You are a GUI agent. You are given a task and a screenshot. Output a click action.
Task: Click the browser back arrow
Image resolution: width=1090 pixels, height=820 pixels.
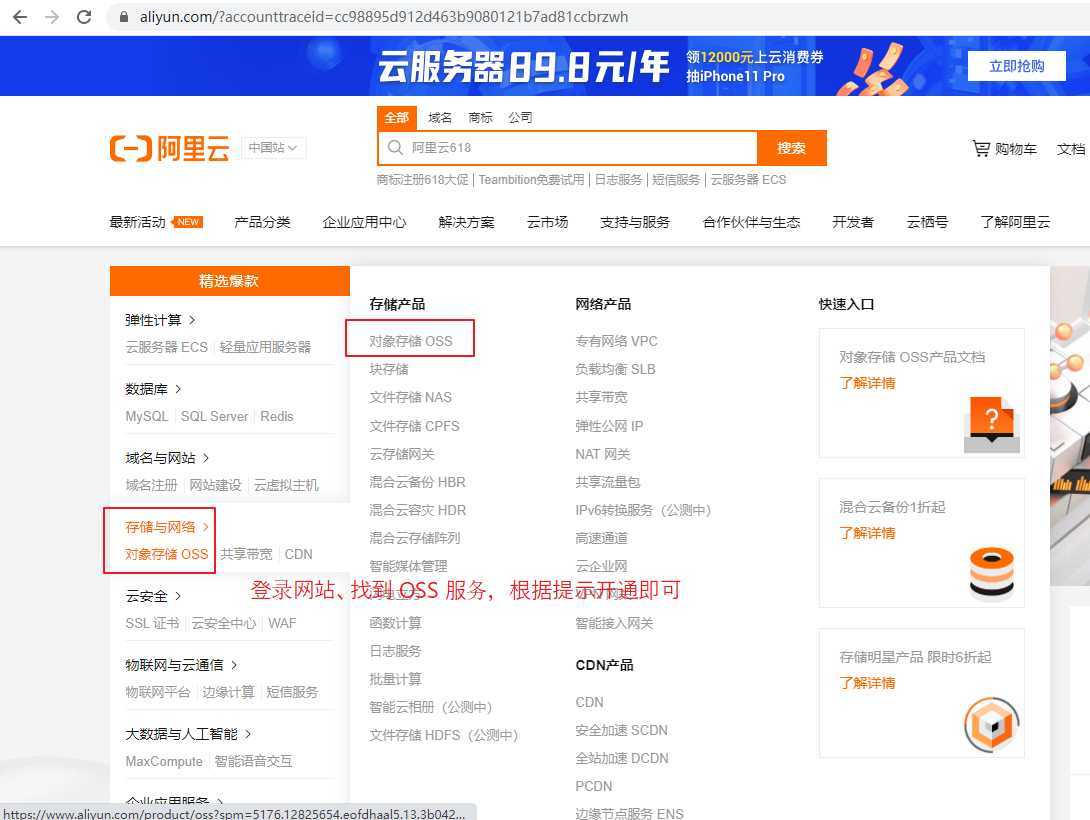click(x=20, y=17)
